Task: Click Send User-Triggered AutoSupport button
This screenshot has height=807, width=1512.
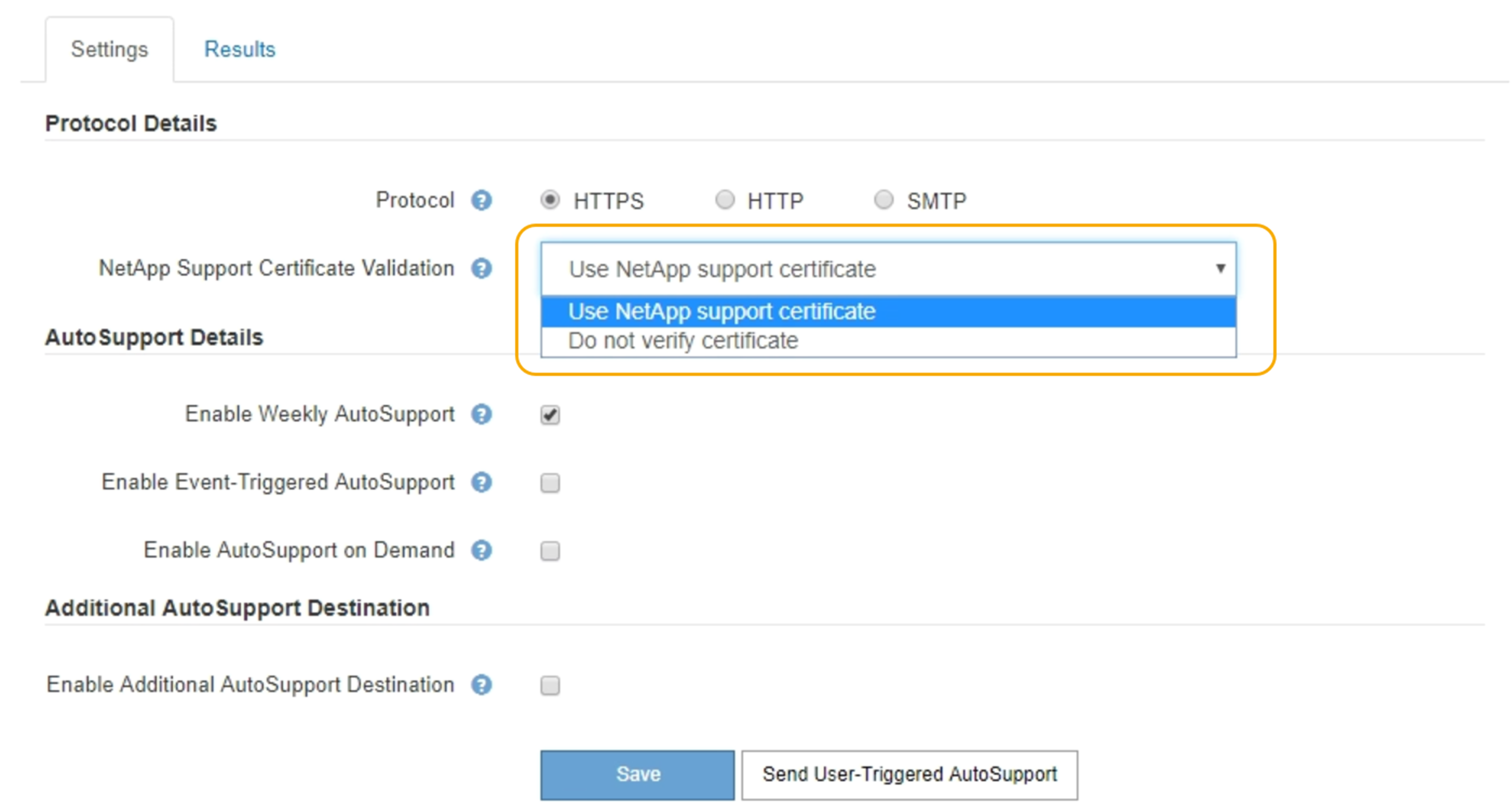Action: pyautogui.click(x=909, y=775)
